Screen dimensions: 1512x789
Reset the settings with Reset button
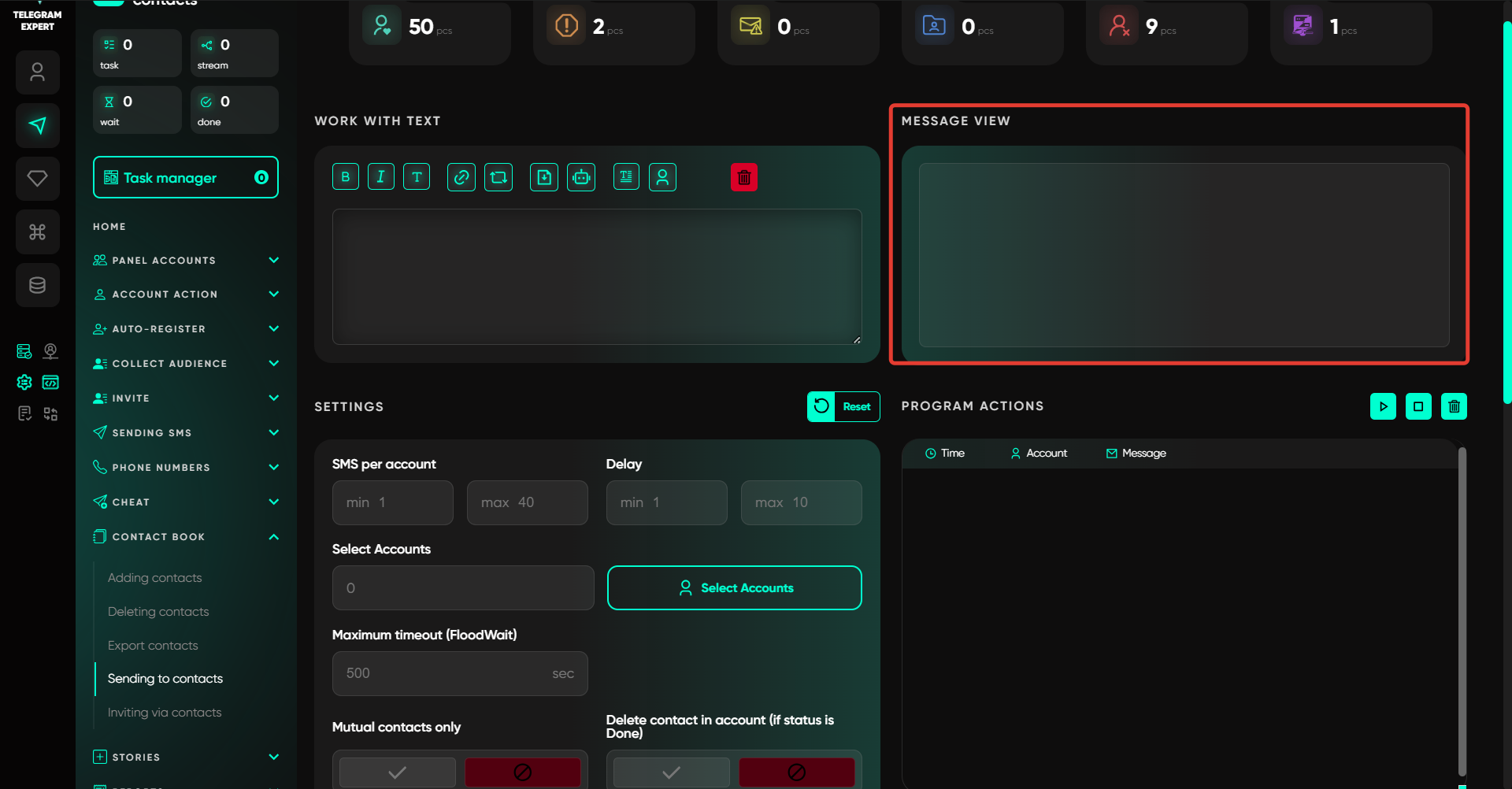coord(843,406)
